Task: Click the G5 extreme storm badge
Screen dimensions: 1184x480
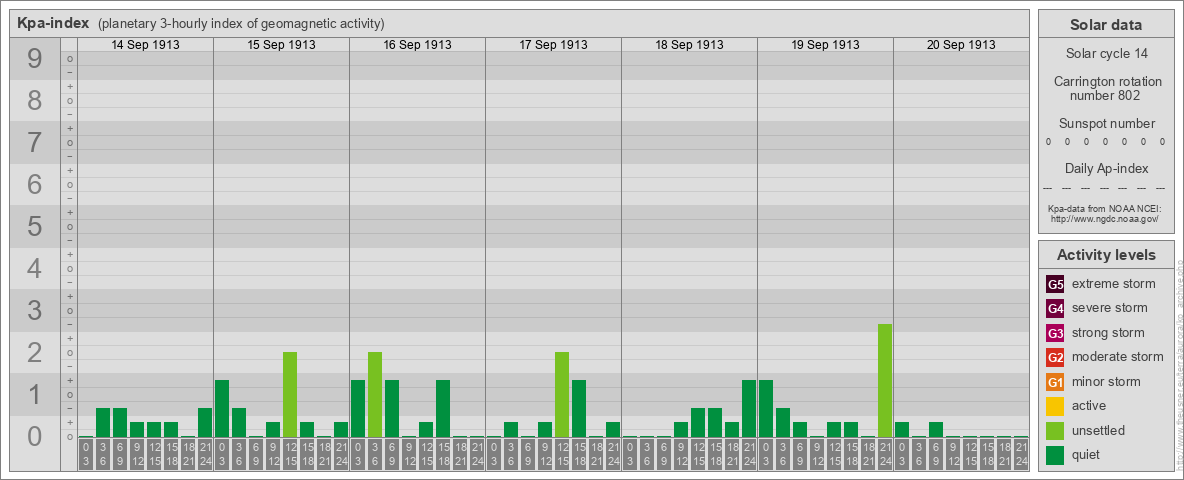Action: point(1055,284)
